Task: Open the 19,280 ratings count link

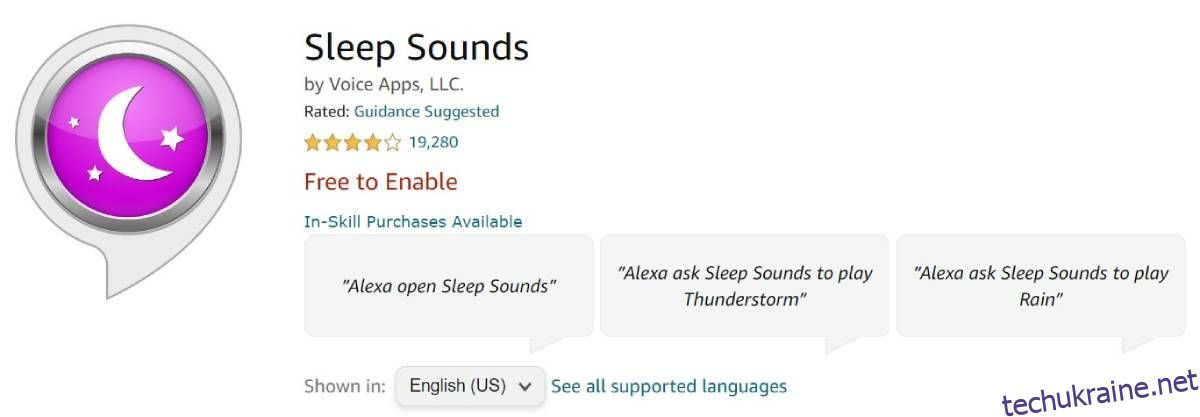Action: (433, 142)
